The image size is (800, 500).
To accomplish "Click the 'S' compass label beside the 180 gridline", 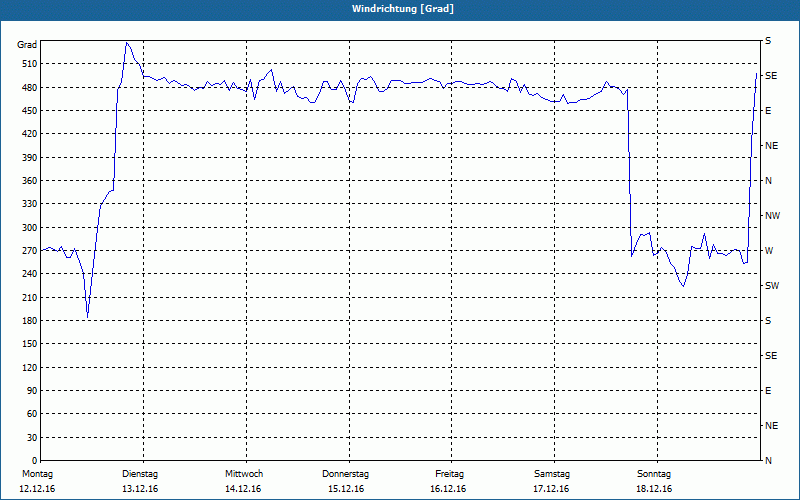I will (x=768, y=321).
